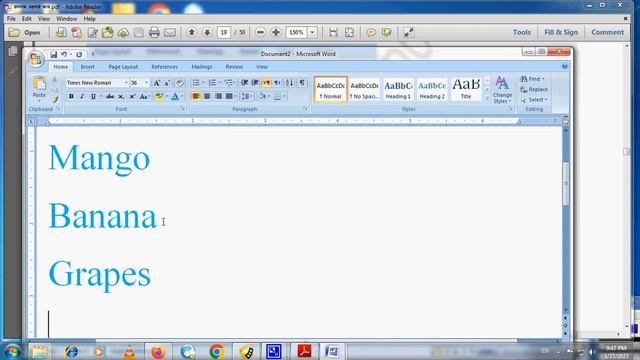Open the Borders dropdown
640x360 pixels.
pos(284,96)
